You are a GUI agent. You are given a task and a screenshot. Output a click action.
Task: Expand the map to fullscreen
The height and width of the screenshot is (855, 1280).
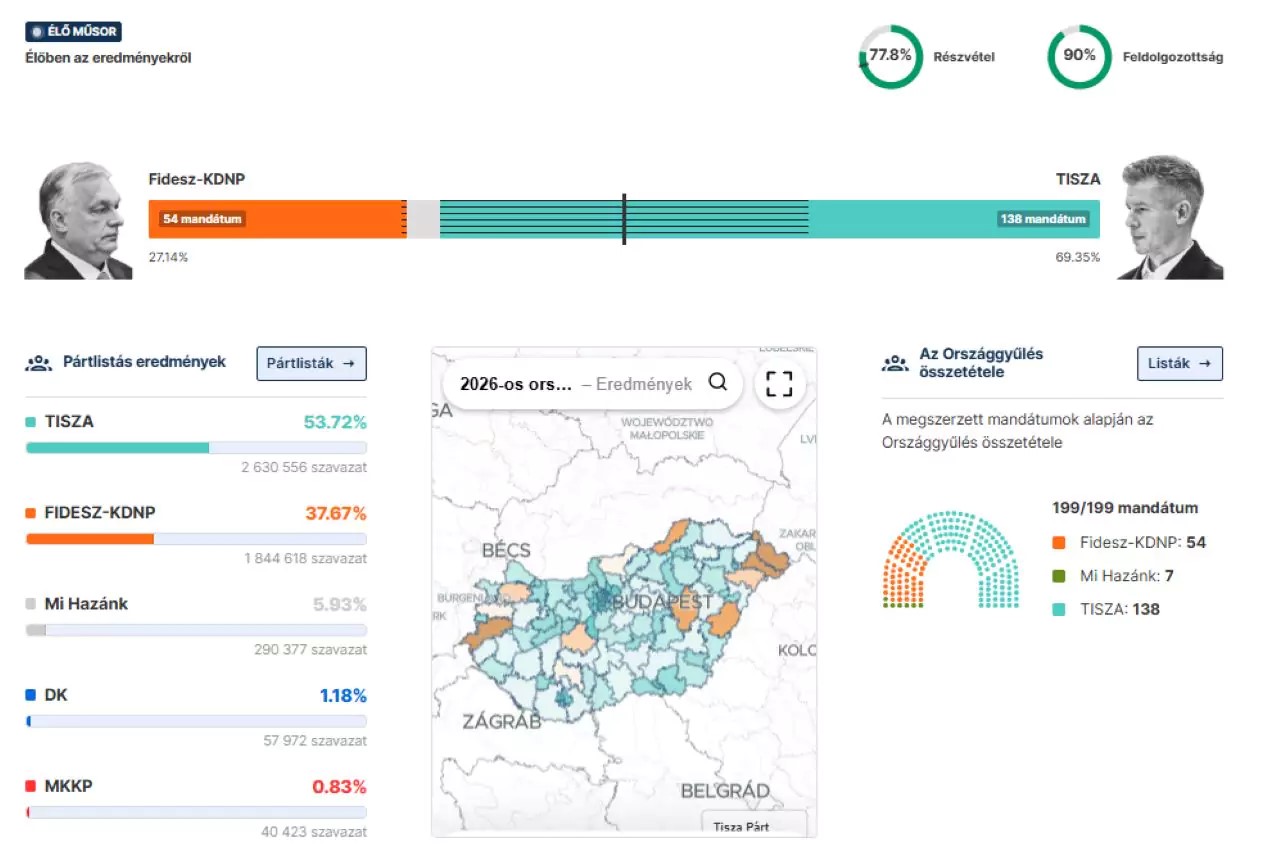(779, 383)
